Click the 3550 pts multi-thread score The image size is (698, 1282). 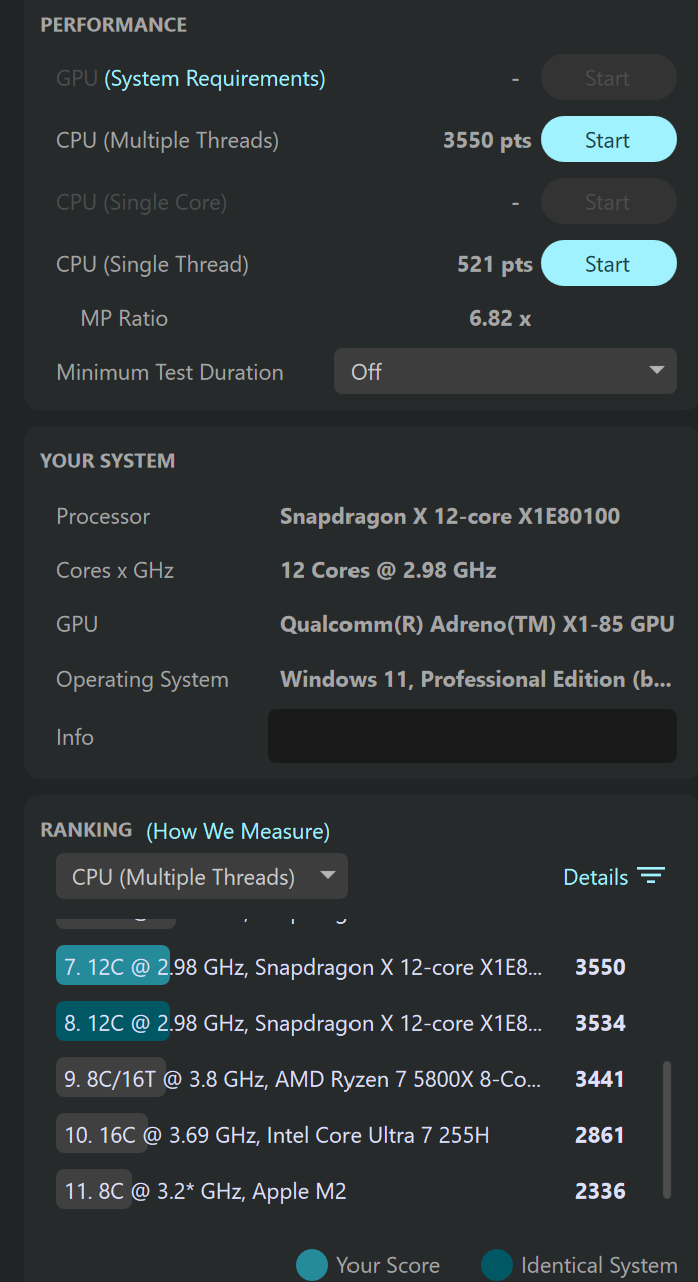[487, 140]
